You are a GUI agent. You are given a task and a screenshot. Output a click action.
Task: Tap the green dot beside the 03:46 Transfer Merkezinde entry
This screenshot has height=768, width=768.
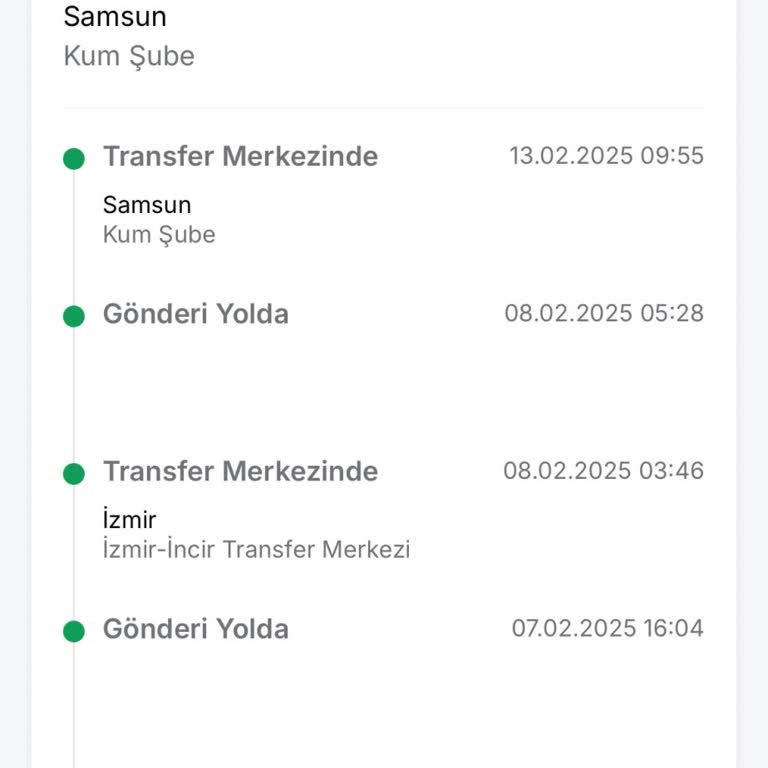point(74,473)
